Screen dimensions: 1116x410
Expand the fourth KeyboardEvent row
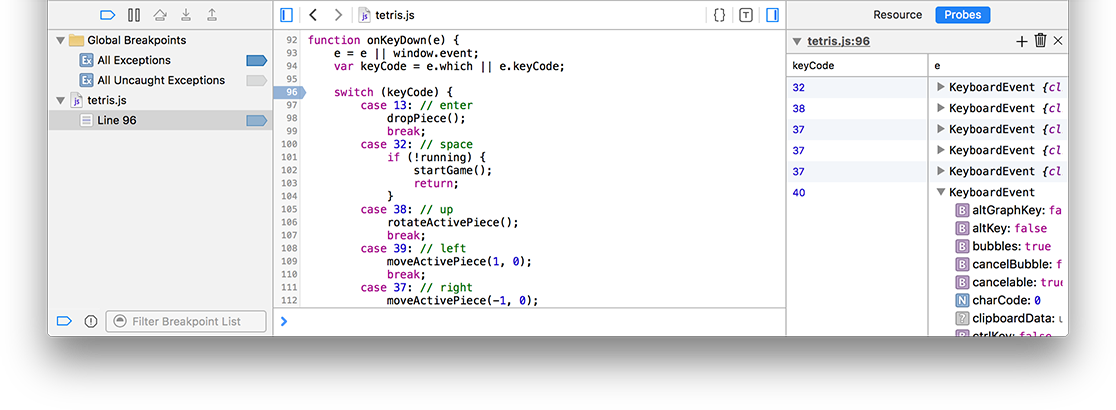click(941, 150)
